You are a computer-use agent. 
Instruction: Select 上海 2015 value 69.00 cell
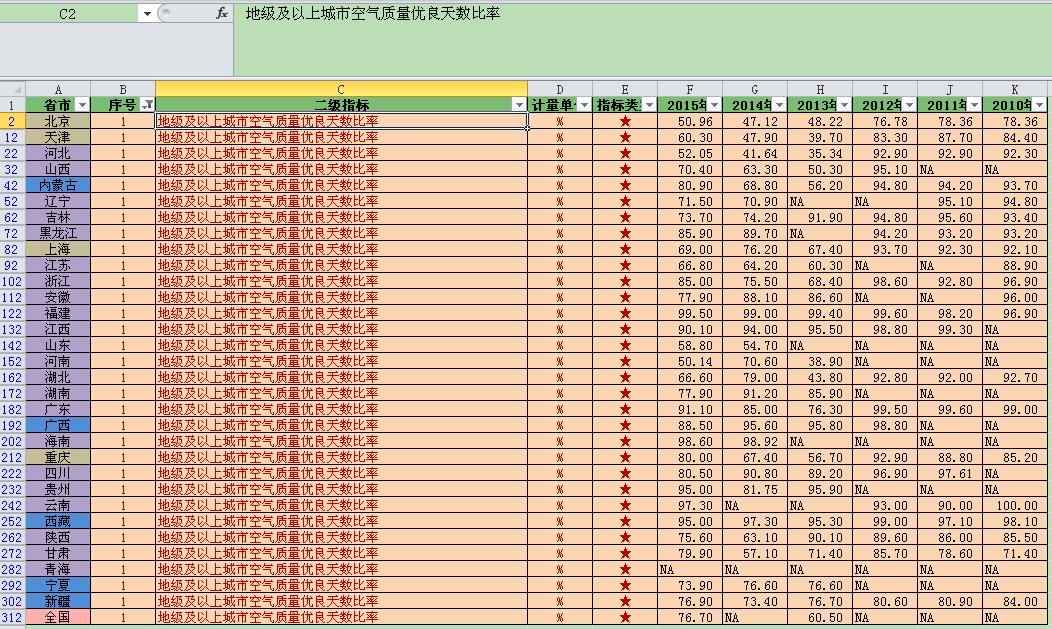coord(690,249)
